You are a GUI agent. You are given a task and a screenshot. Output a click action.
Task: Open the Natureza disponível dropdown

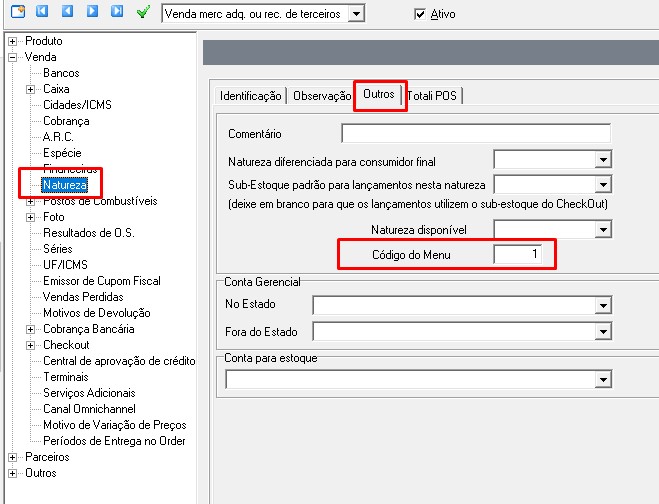(x=603, y=230)
